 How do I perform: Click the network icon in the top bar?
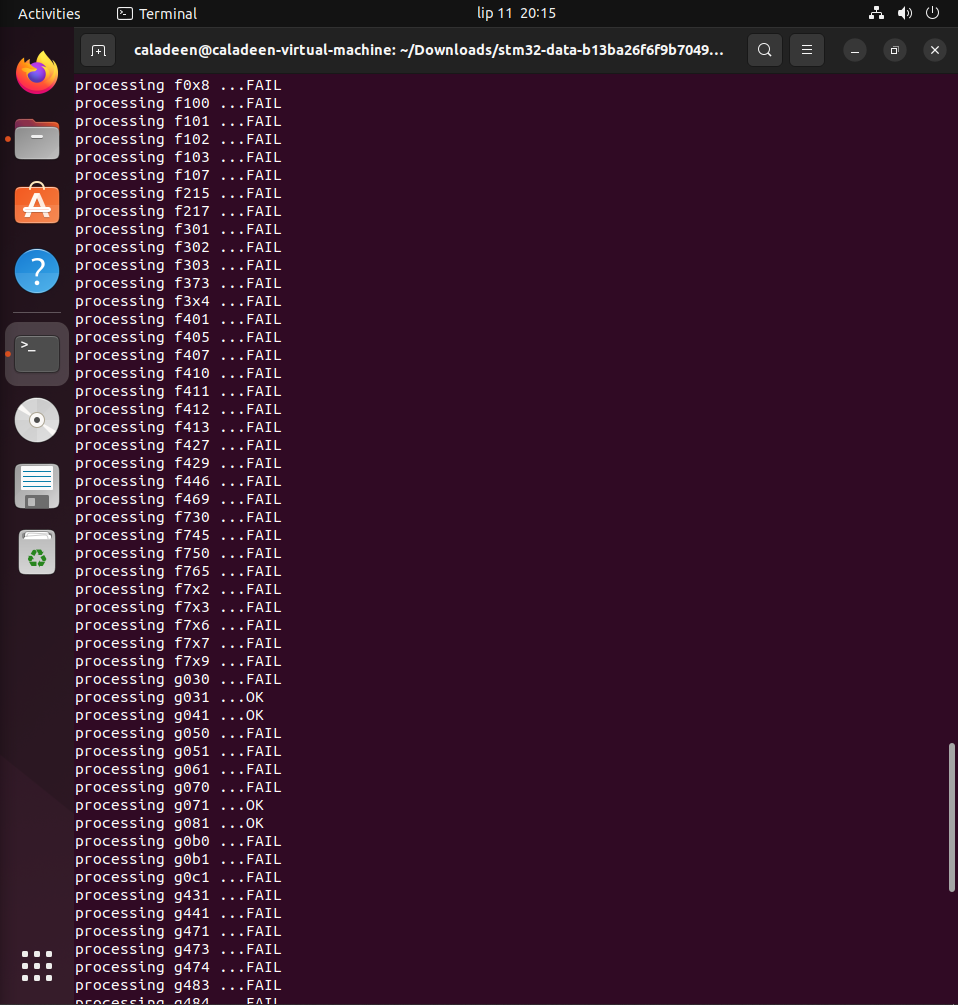[x=876, y=13]
